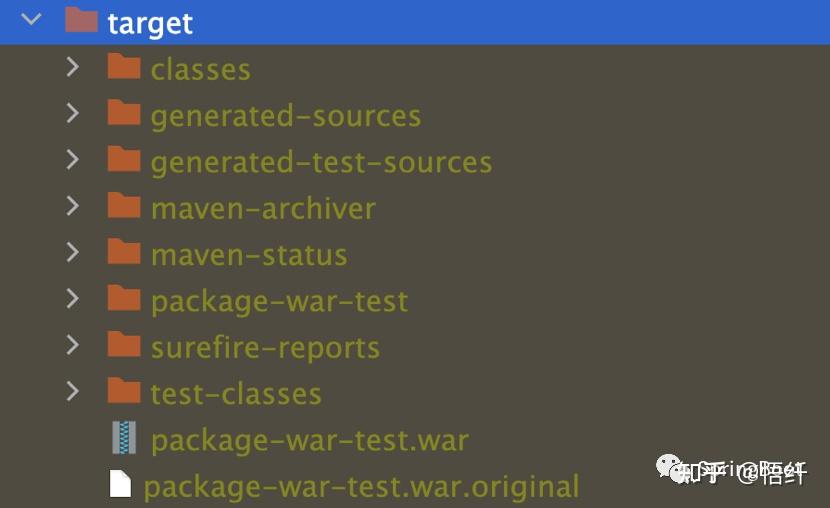Collapse the target folder
This screenshot has width=830, height=508.
(31, 20)
